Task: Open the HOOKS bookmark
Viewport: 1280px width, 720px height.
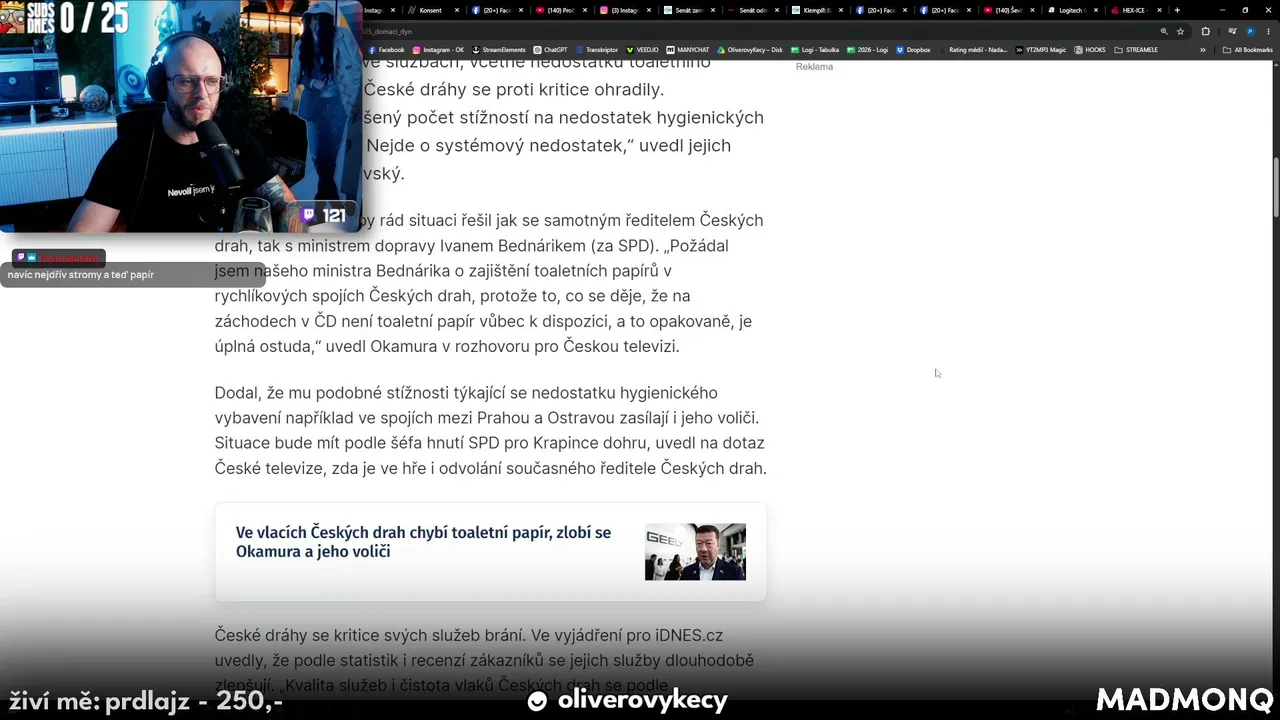Action: click(x=1090, y=50)
